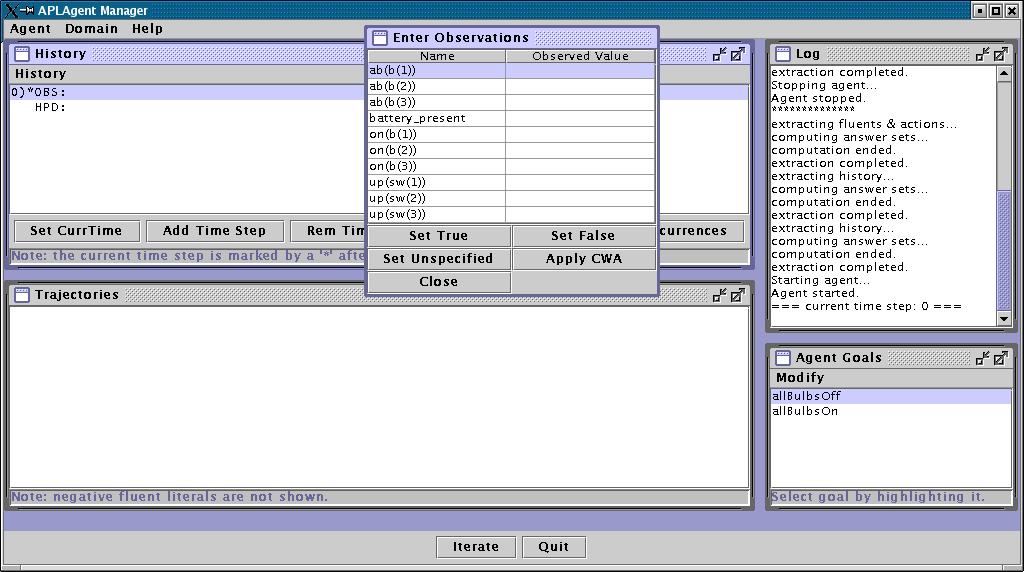Select the allBulbsOn goal

pyautogui.click(x=805, y=411)
